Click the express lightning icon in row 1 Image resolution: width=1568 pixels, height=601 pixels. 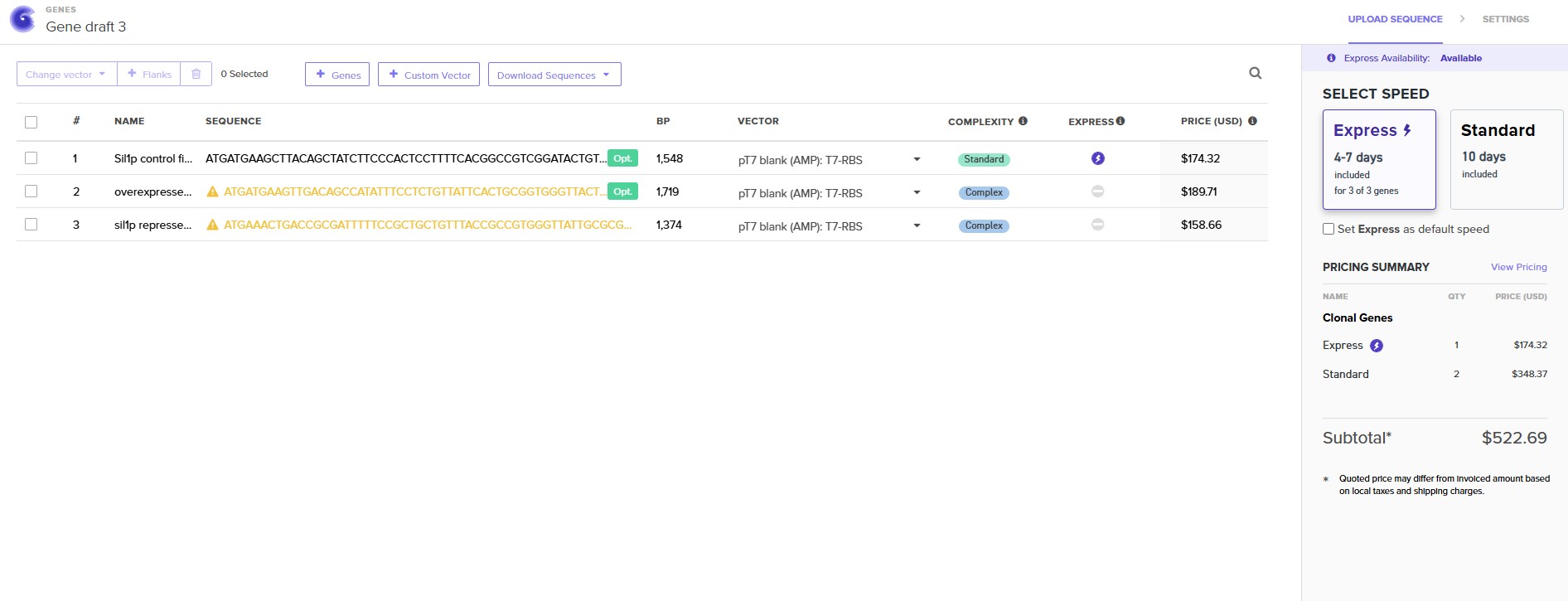coord(1098,158)
